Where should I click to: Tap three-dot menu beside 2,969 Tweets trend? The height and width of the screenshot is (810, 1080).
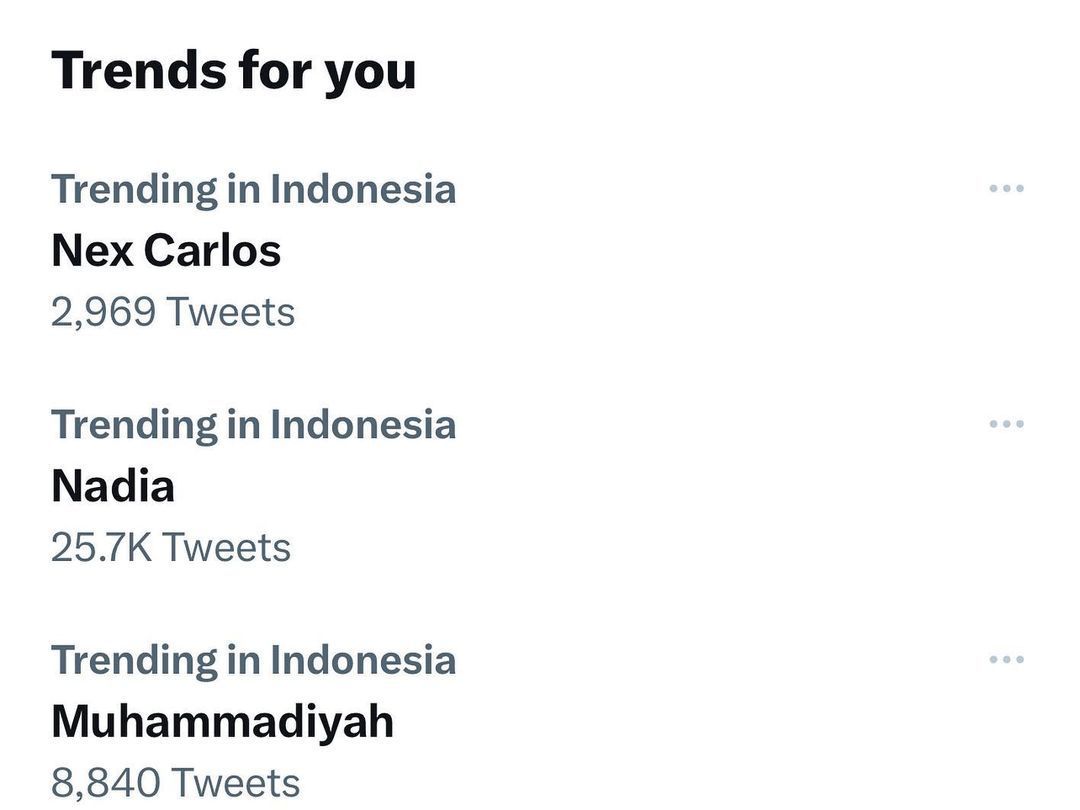1006,188
